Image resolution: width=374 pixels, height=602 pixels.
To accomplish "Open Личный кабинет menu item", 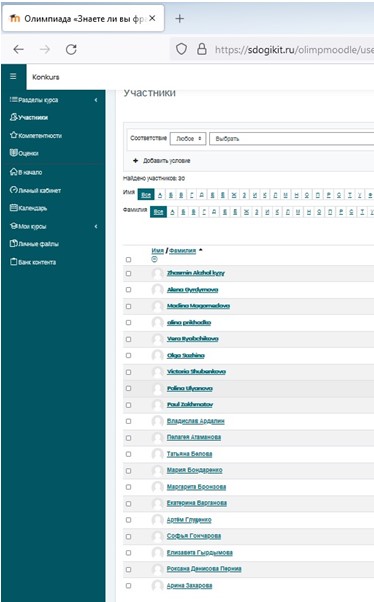I will tap(35, 190).
